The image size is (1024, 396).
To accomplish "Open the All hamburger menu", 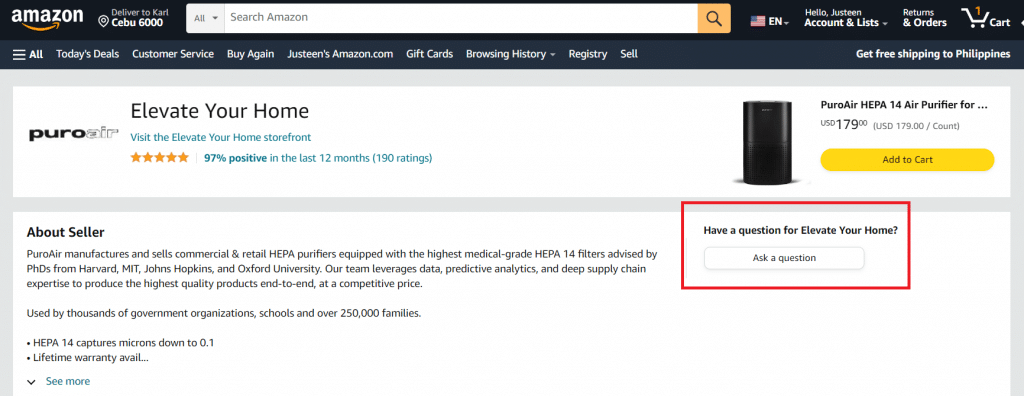I will pyautogui.click(x=28, y=54).
